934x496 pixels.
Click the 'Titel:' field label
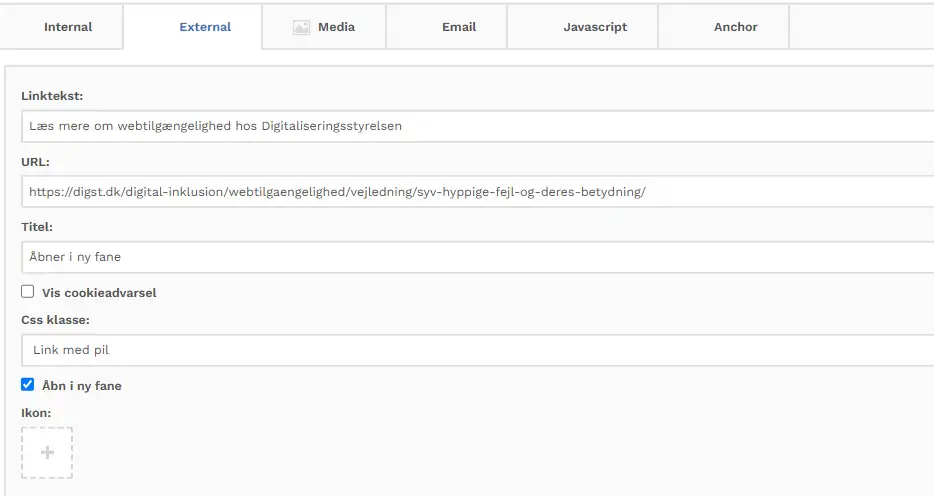pos(37,227)
